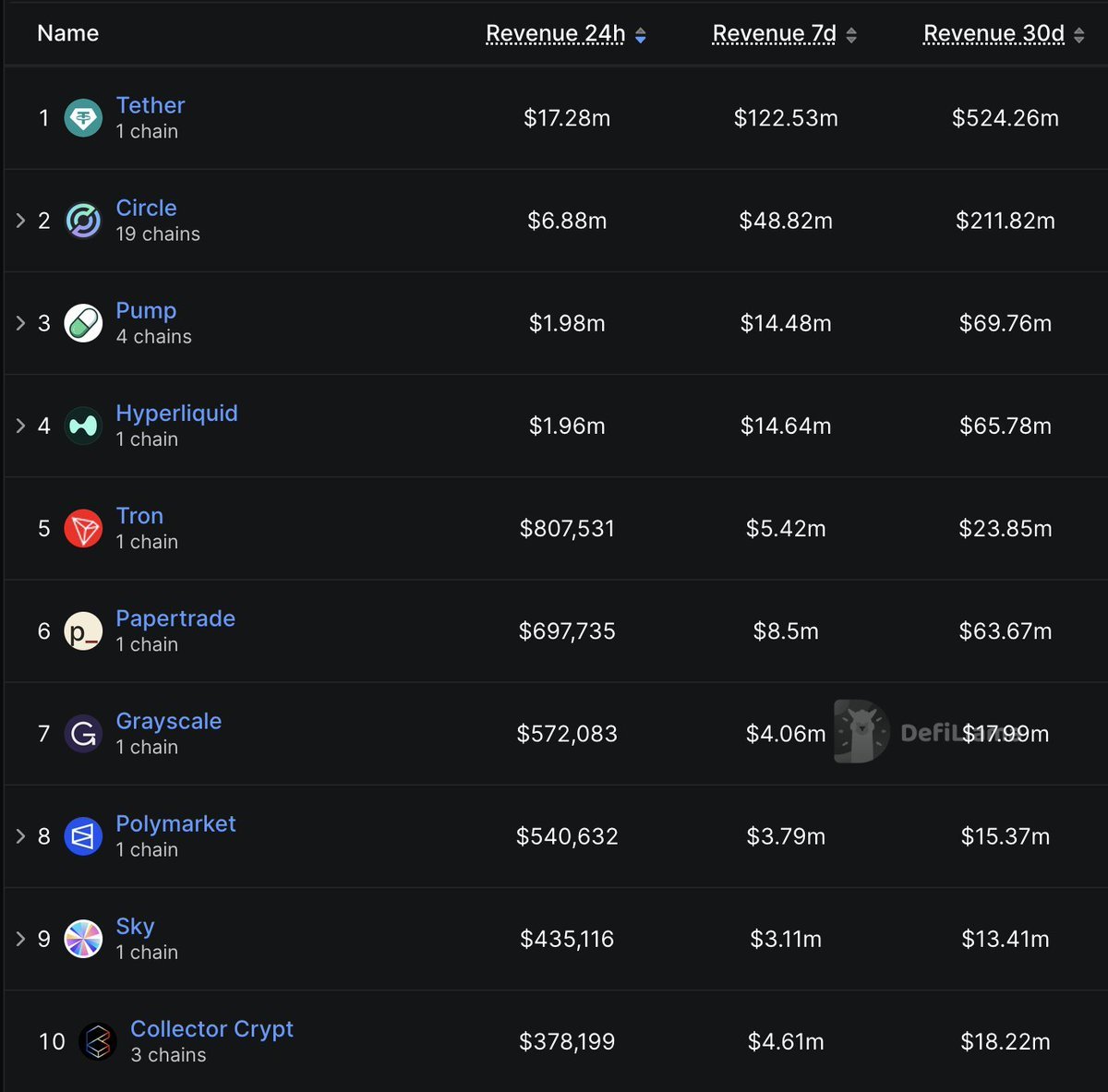Viewport: 1108px width, 1092px height.
Task: Click Grayscale's 24h revenue $572,083
Action: click(567, 734)
